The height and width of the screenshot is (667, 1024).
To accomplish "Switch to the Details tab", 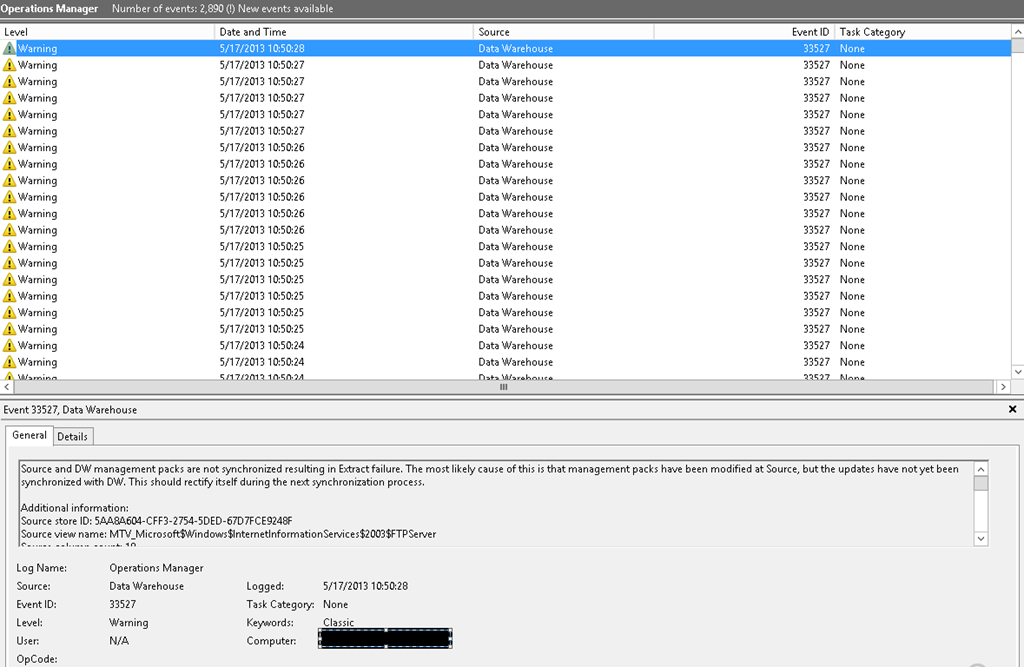I will 72,436.
